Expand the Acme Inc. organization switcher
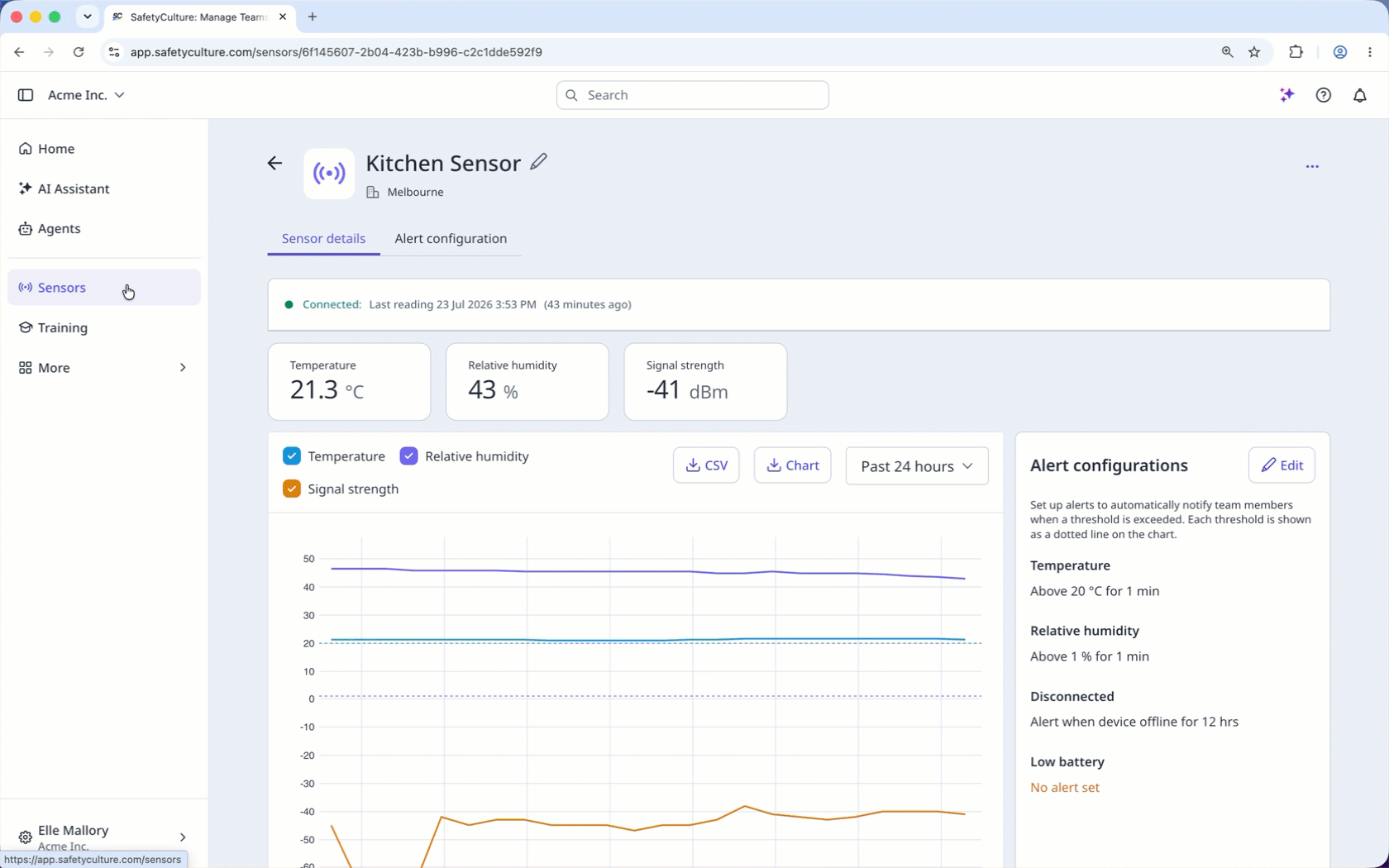Image resolution: width=1389 pixels, height=868 pixels. (x=86, y=95)
